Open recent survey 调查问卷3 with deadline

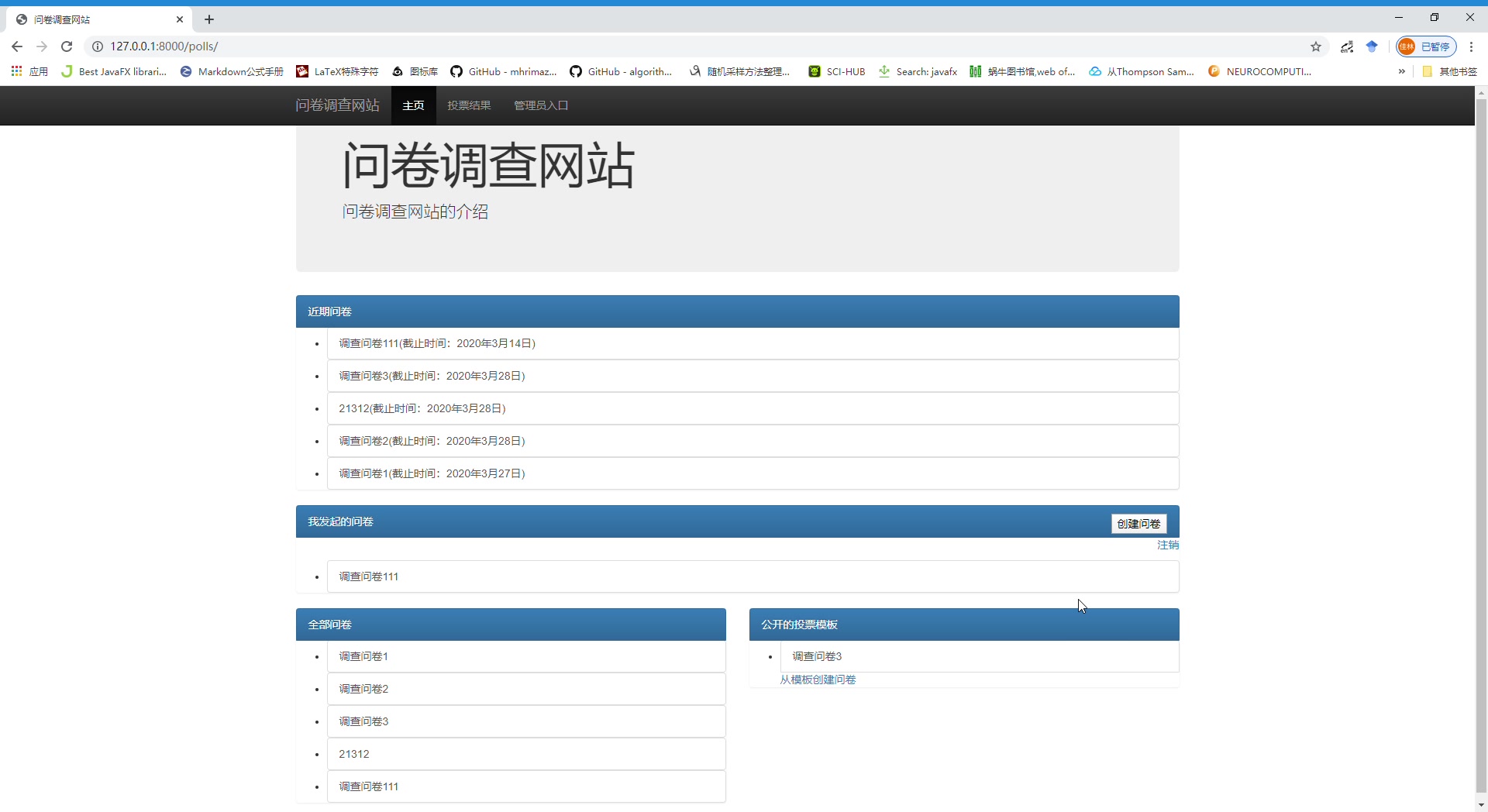point(753,376)
